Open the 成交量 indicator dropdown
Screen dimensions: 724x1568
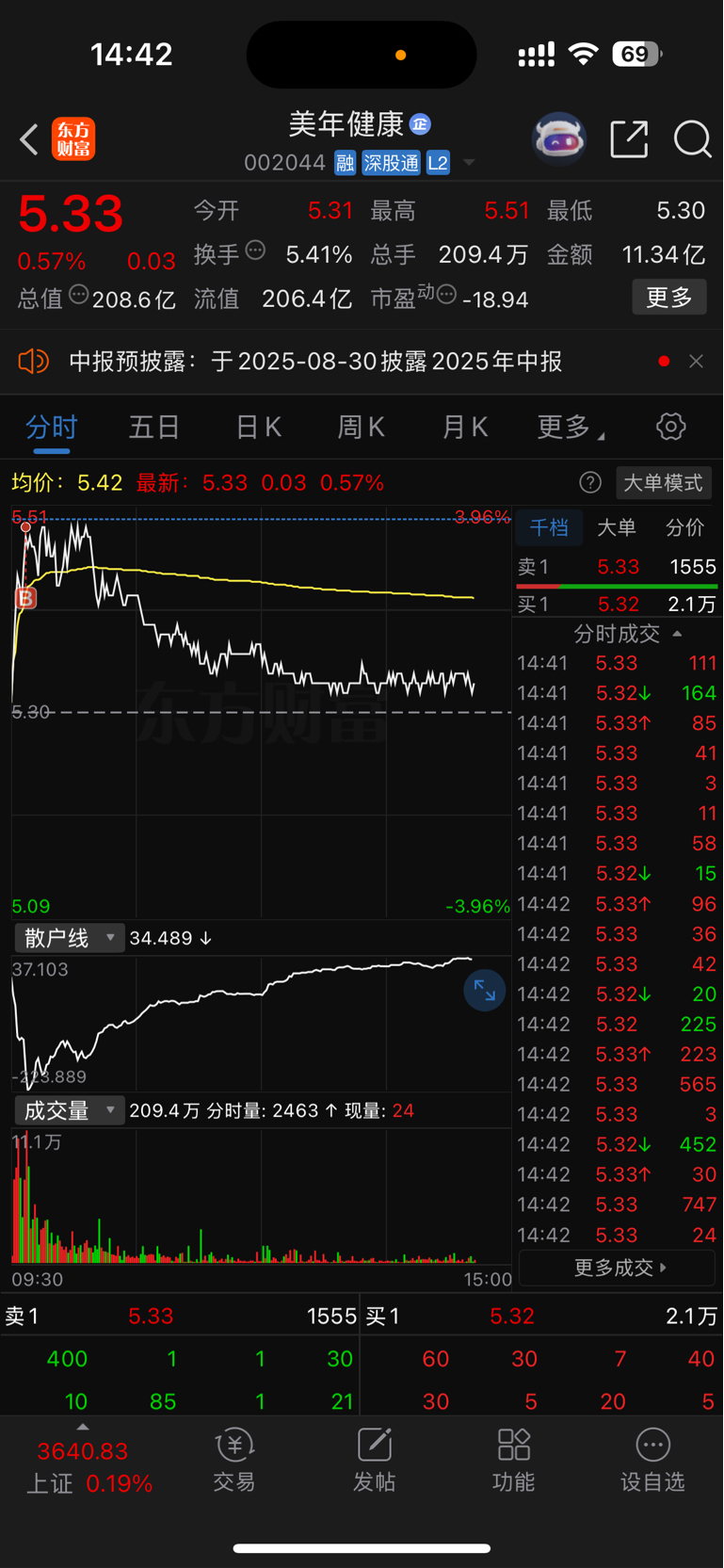click(69, 1110)
